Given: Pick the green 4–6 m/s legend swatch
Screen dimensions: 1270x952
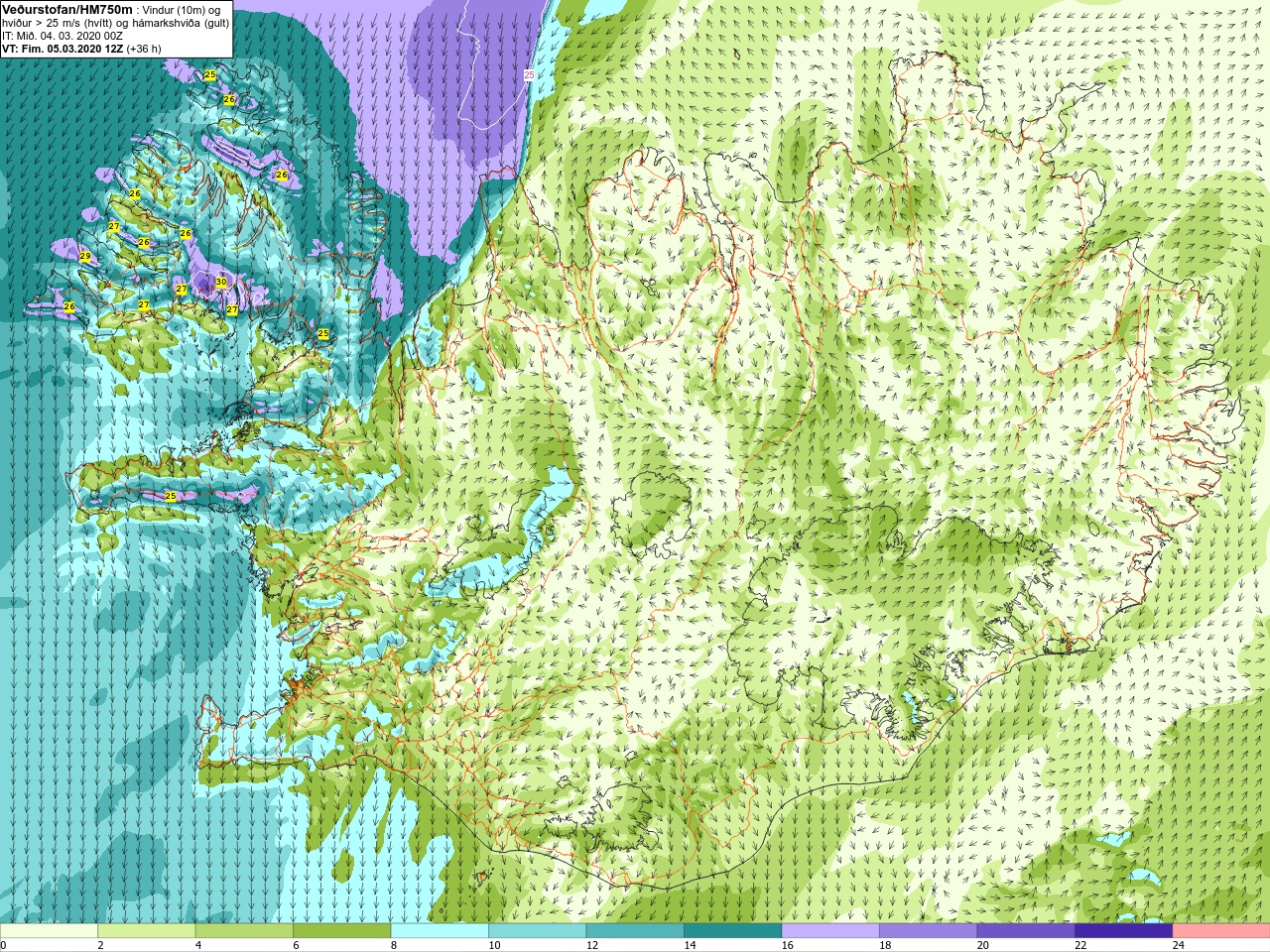Looking at the screenshot, I should [244, 931].
